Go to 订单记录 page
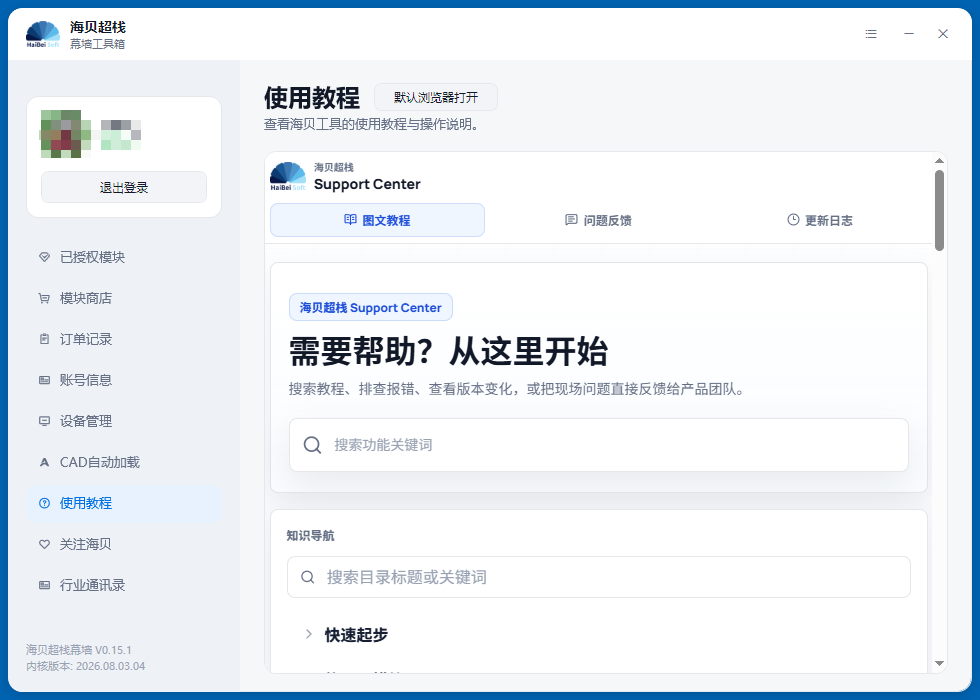Viewport: 980px width, 700px height. [x=124, y=339]
